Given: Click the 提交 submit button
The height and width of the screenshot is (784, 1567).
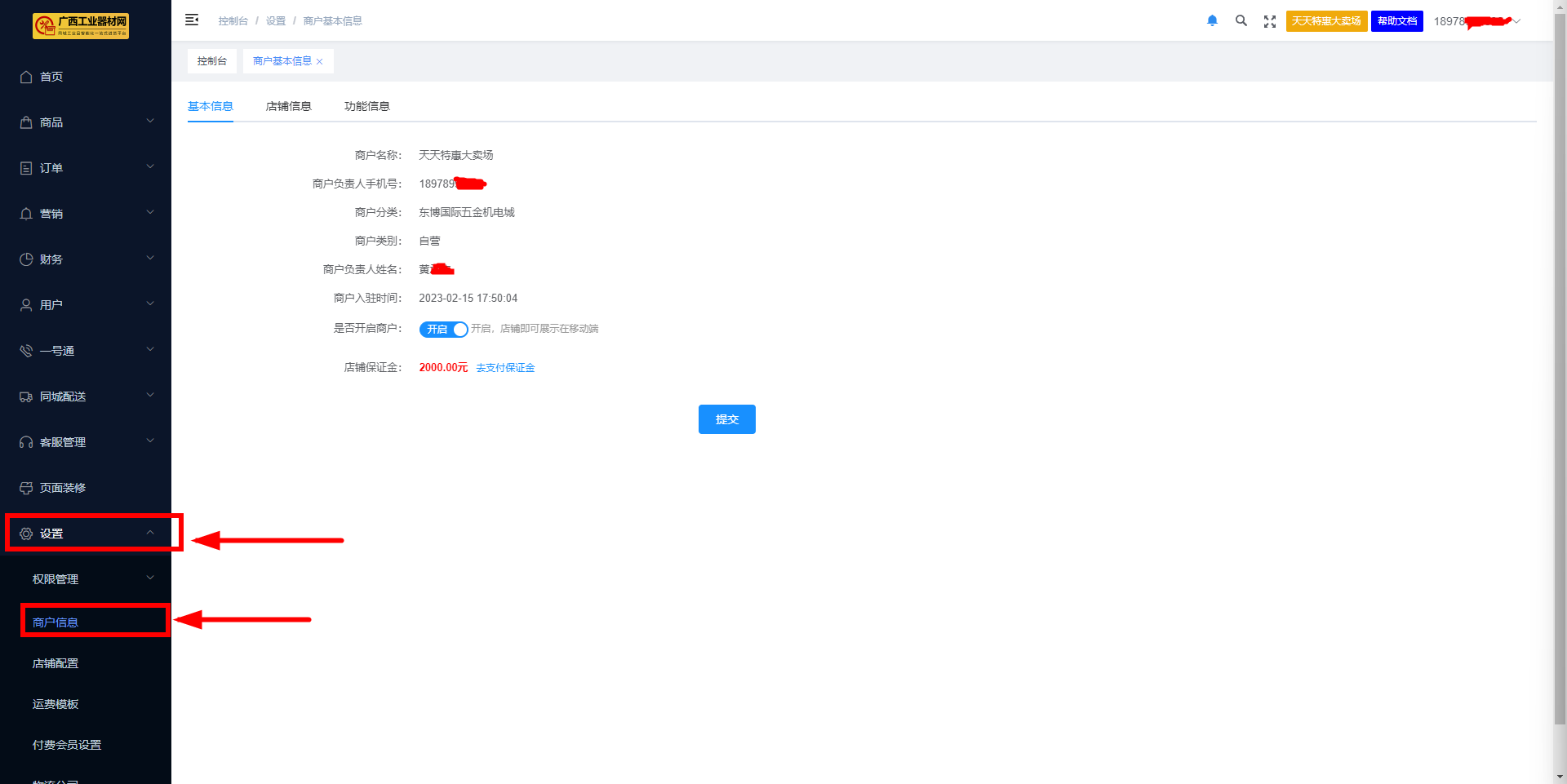Looking at the screenshot, I should click(726, 419).
